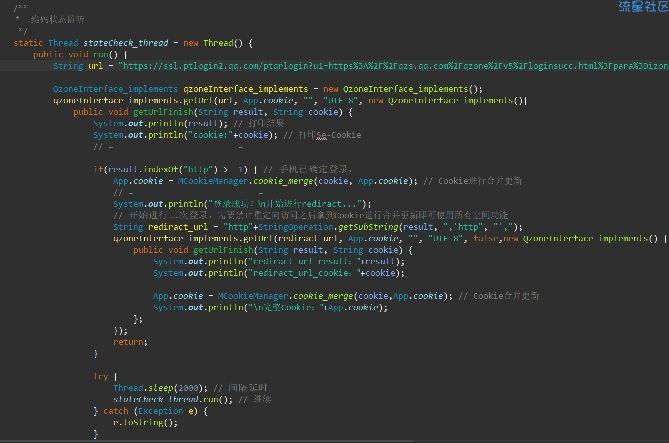Image resolution: width=669 pixels, height=443 pixels.
Task: Click 'stateCheck_thread.run();' recursive call line
Action: 173,400
